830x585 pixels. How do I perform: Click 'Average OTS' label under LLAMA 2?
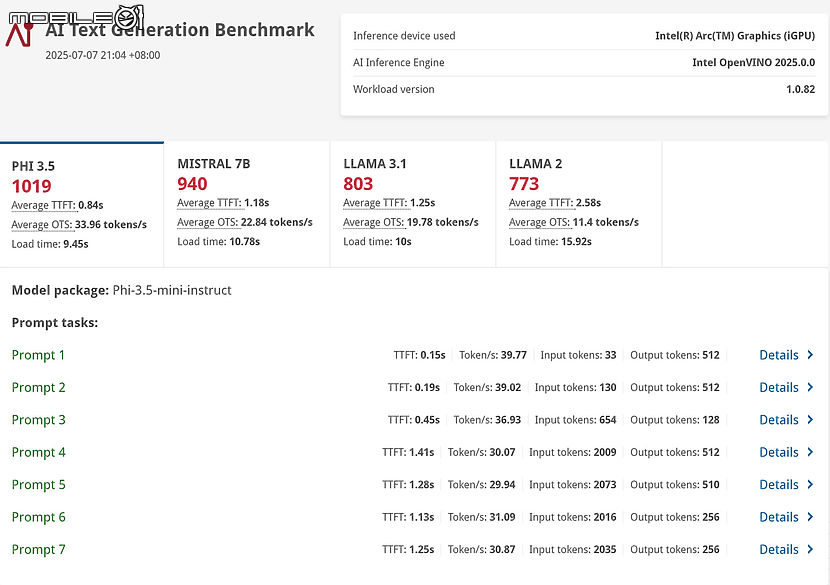[539, 223]
